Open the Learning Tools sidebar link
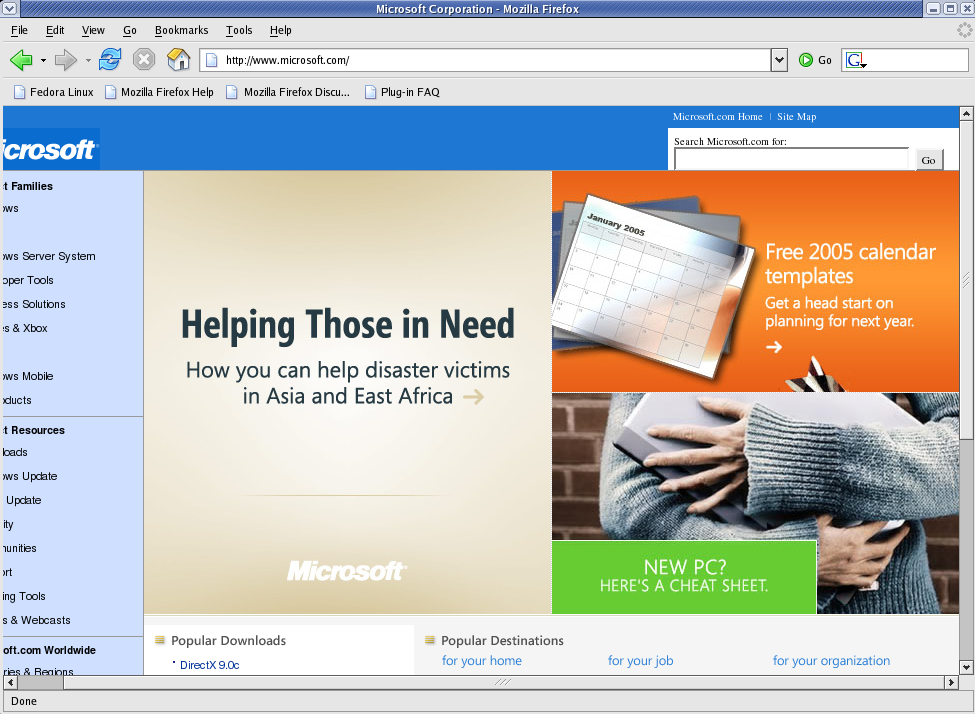The height and width of the screenshot is (714, 975). [24, 596]
